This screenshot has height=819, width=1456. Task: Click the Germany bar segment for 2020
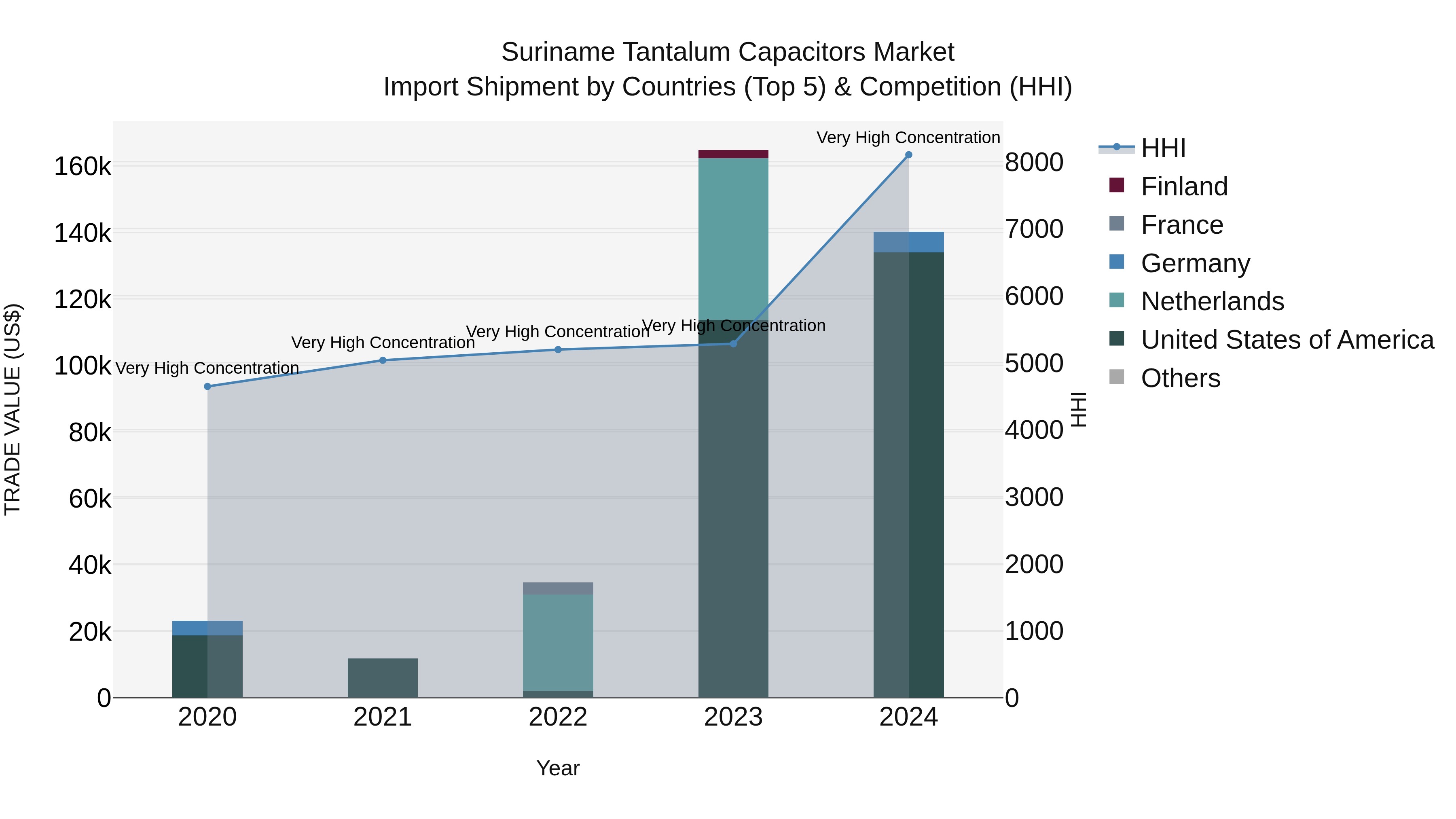pyautogui.click(x=207, y=629)
